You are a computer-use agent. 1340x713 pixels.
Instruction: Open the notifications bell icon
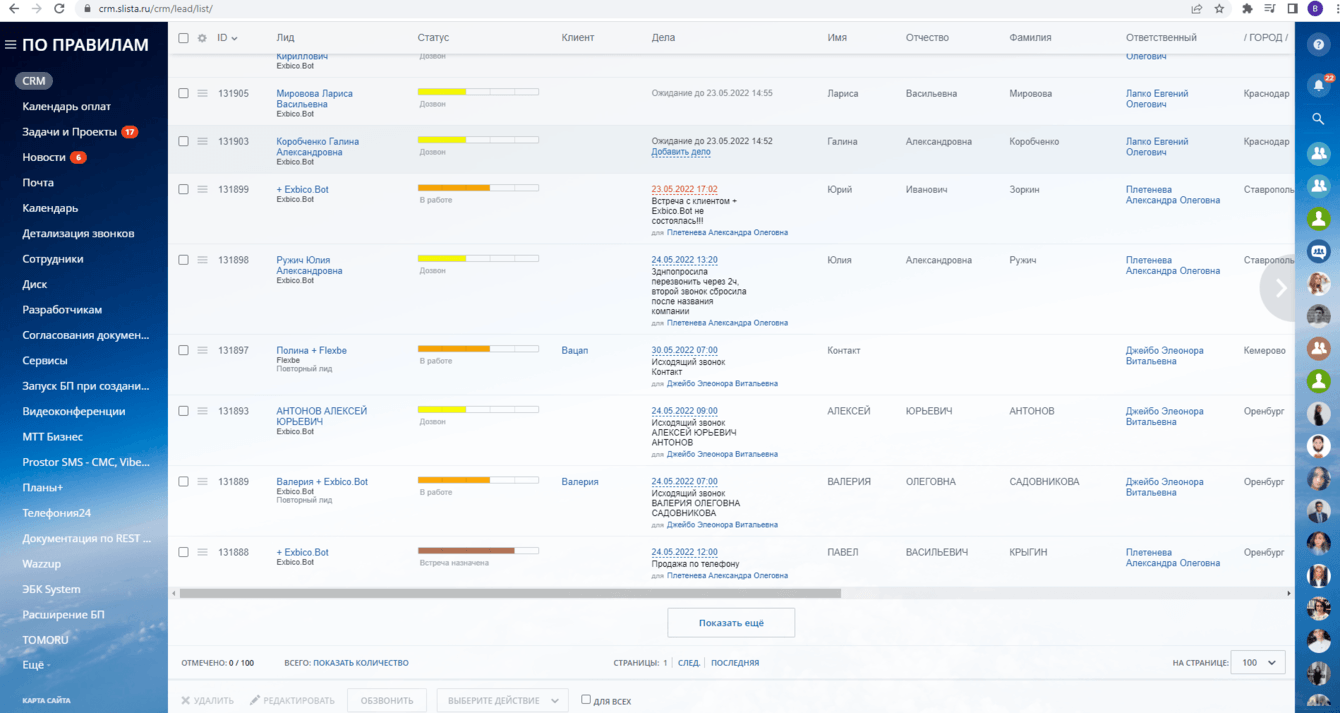(x=1318, y=86)
